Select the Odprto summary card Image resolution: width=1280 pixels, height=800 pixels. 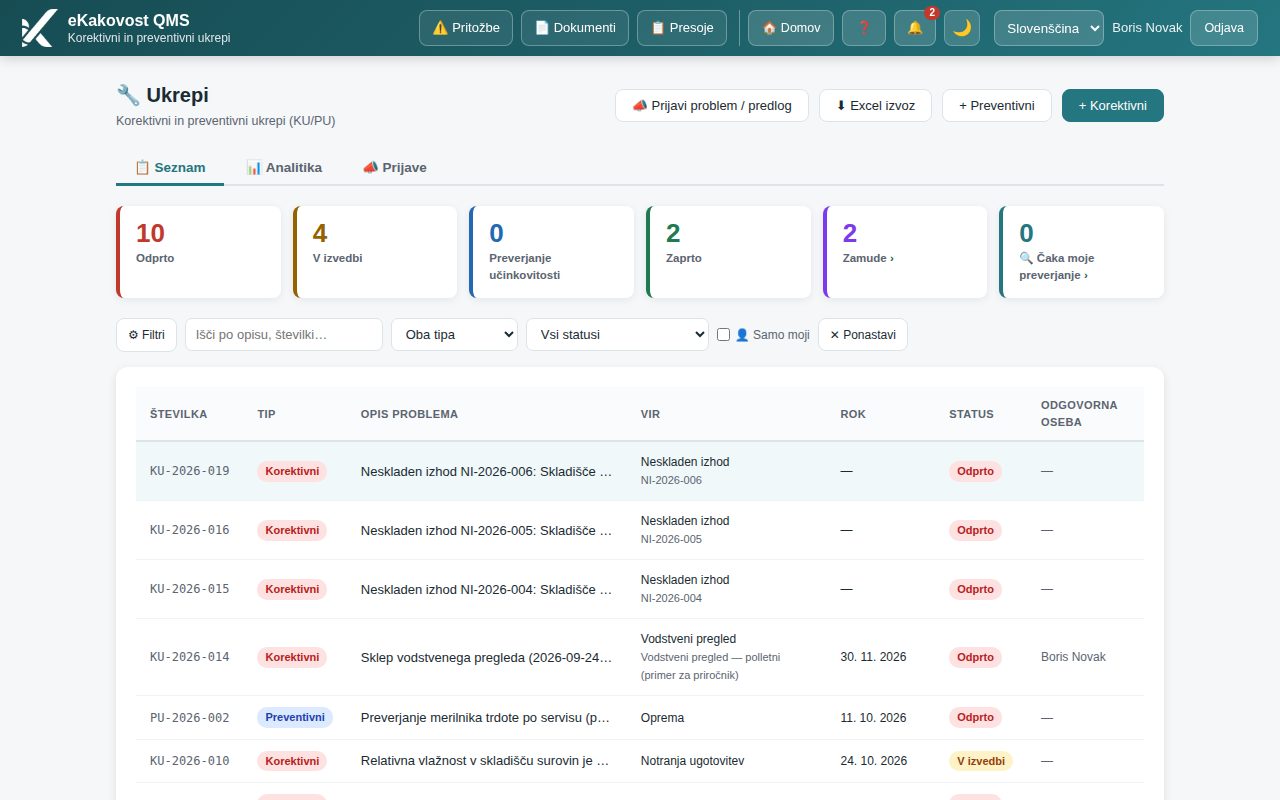(198, 252)
